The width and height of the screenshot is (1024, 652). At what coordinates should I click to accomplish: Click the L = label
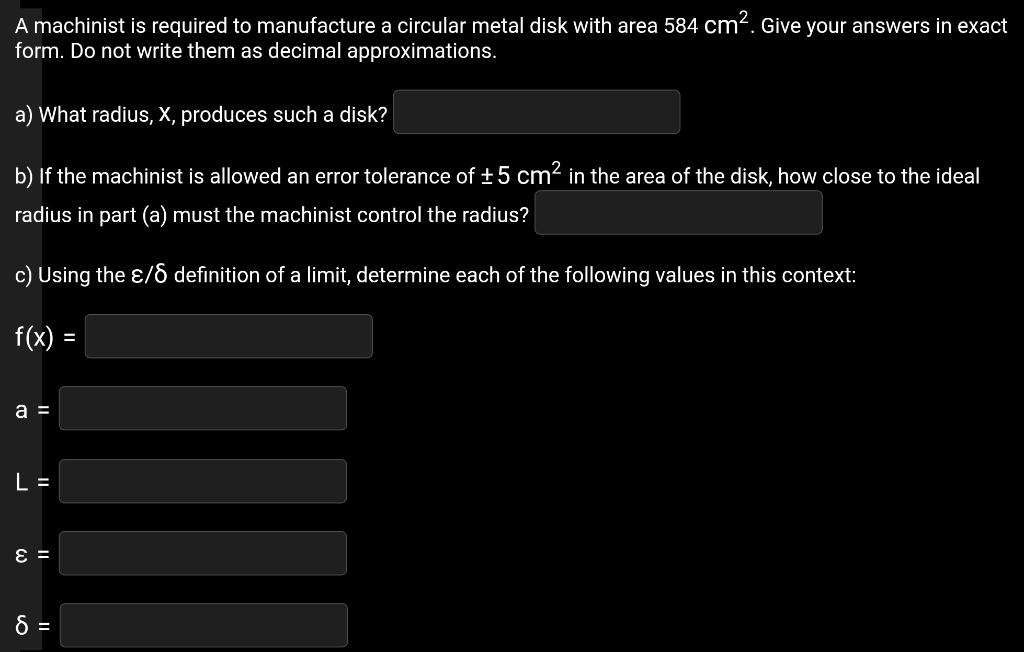point(30,481)
